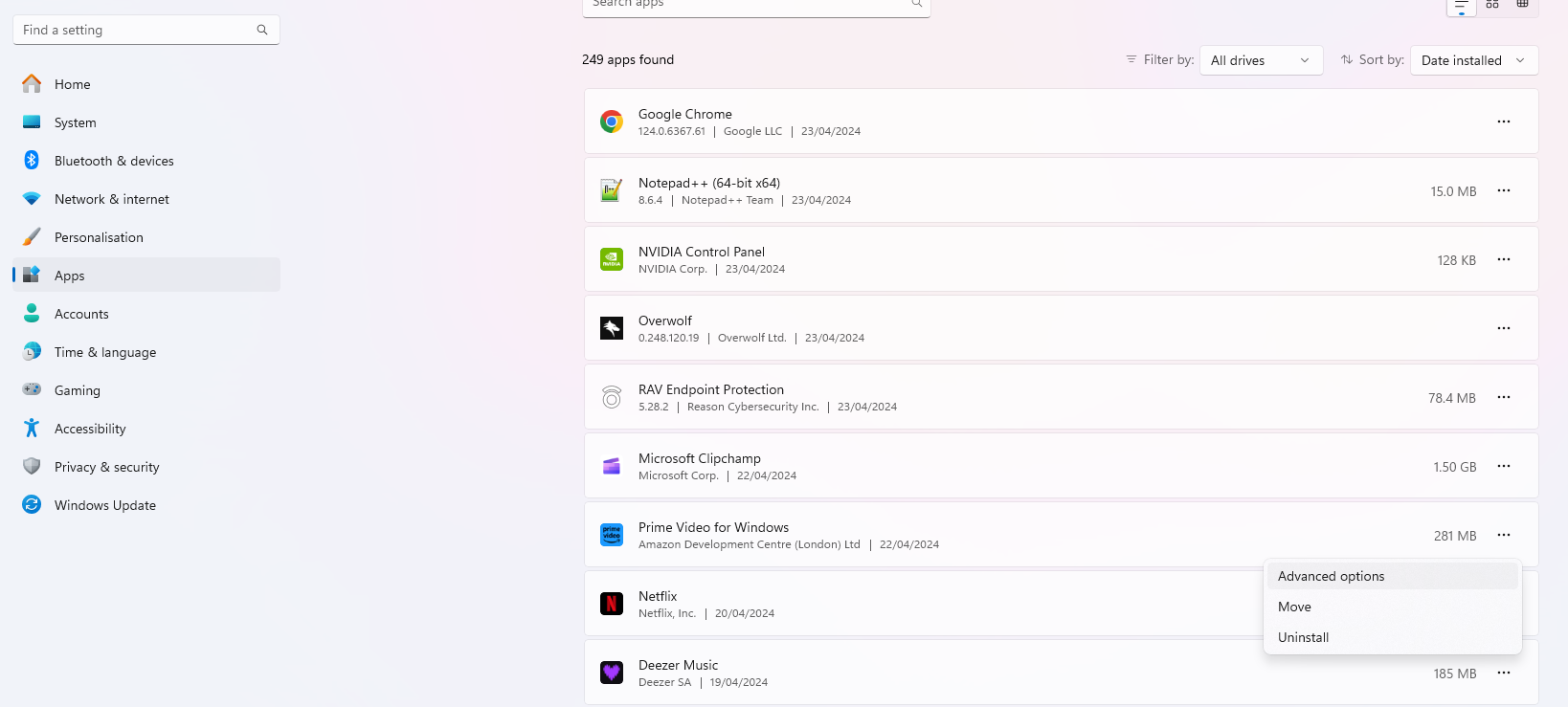Click the search magnifier in Find a setting
The image size is (1568, 707).
262,30
